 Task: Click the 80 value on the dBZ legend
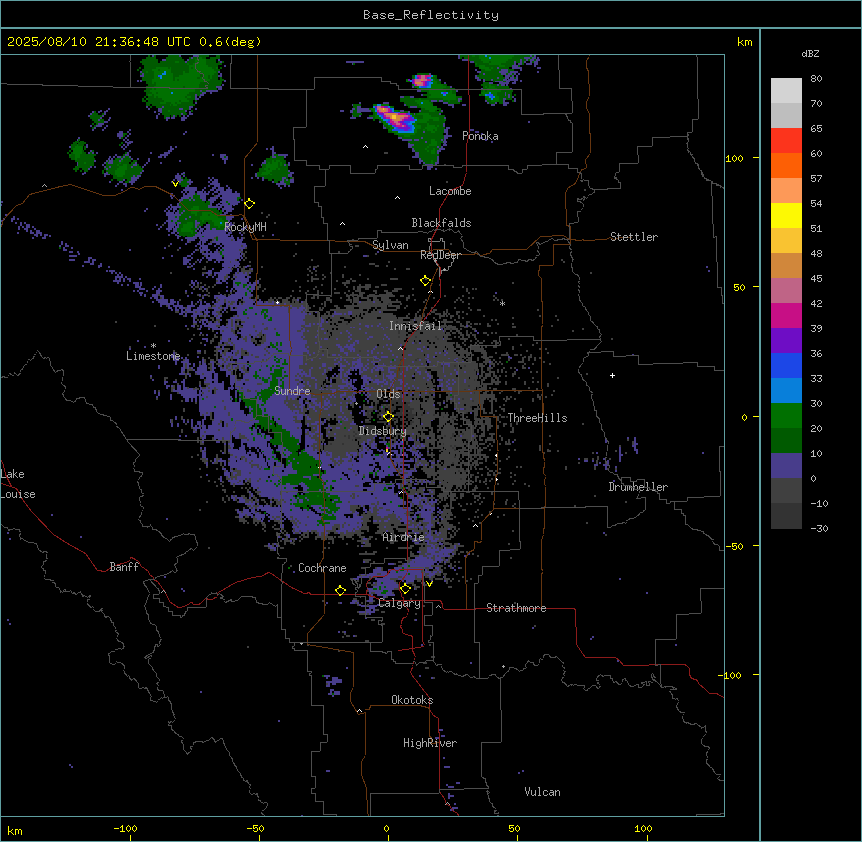[x=816, y=79]
